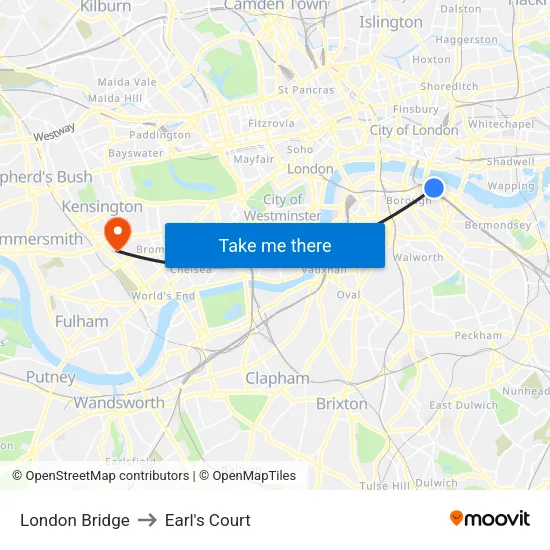Click the "Earl's Court" destination text
550x550 pixels.
tap(208, 520)
